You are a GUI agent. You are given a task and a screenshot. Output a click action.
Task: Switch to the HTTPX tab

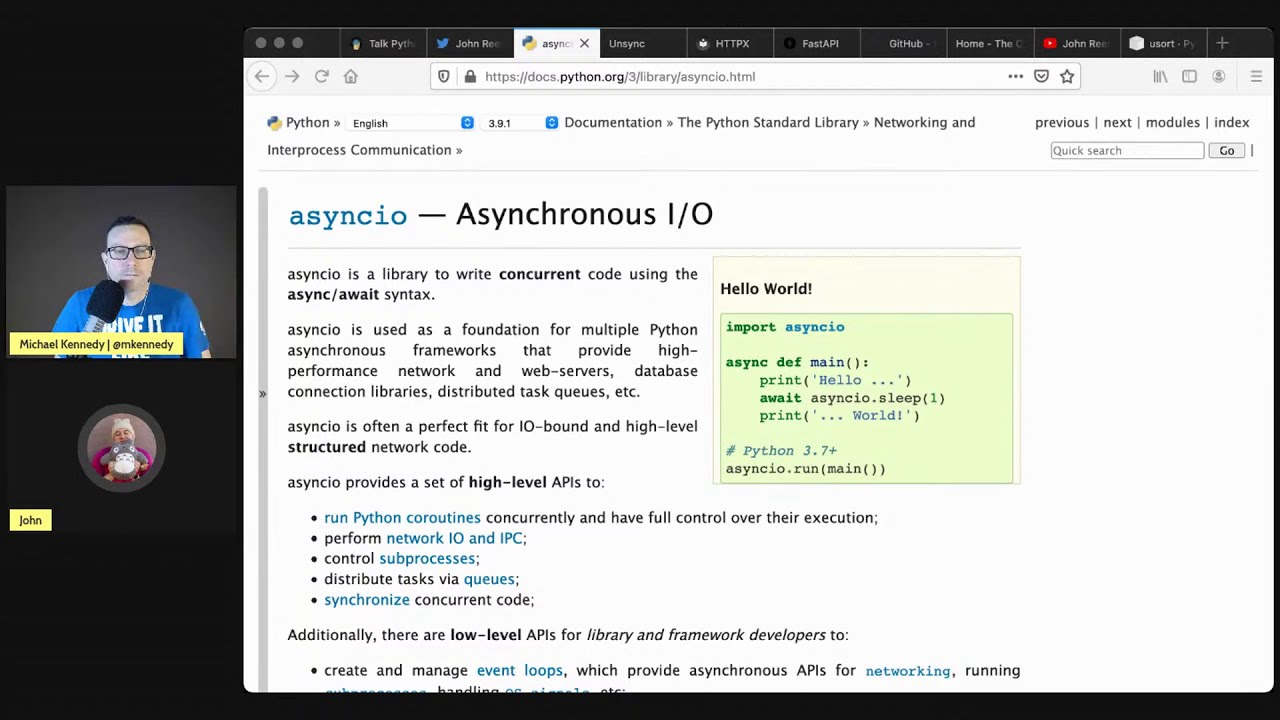coord(731,43)
